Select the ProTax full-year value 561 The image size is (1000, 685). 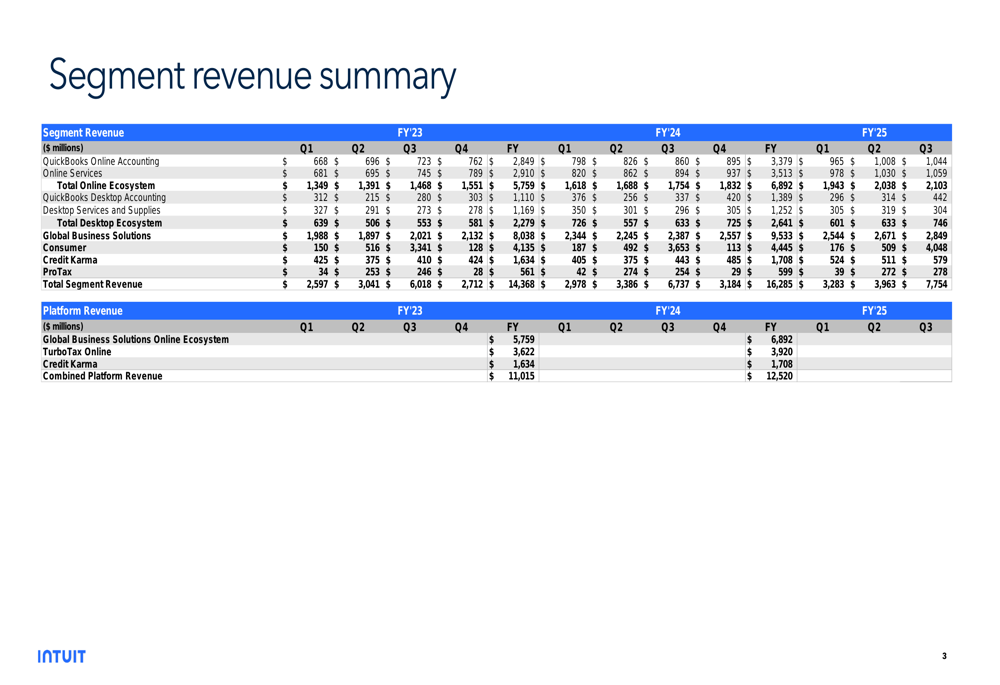pyautogui.click(x=527, y=272)
